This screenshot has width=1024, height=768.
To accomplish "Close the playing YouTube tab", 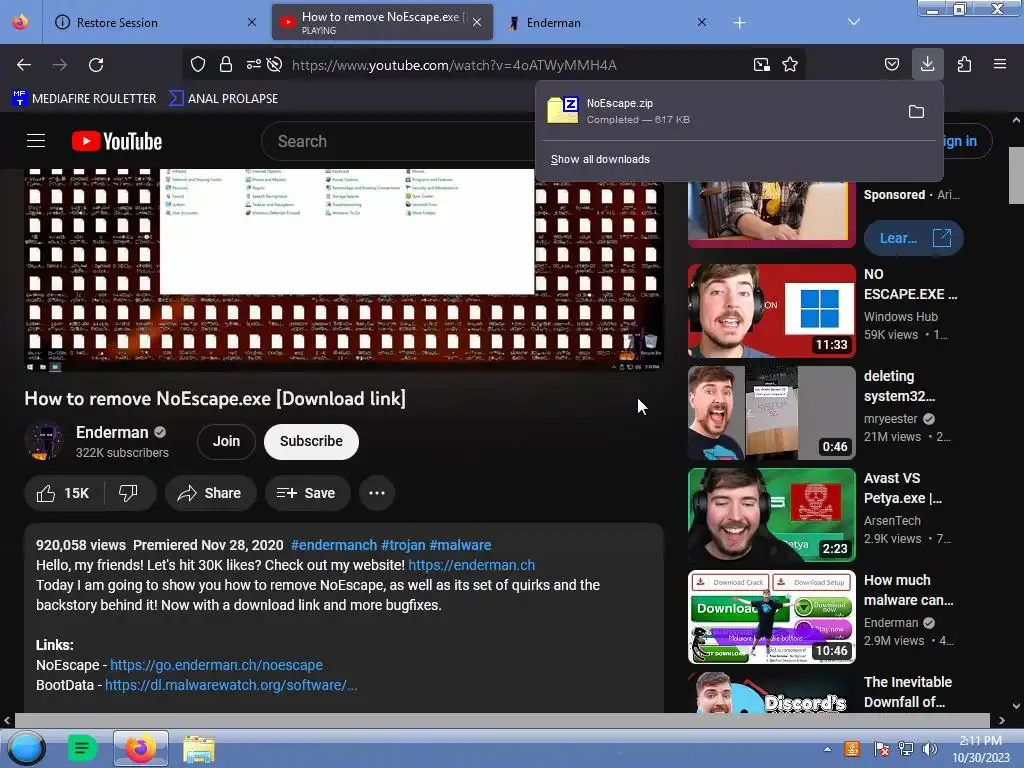I will pos(477,22).
